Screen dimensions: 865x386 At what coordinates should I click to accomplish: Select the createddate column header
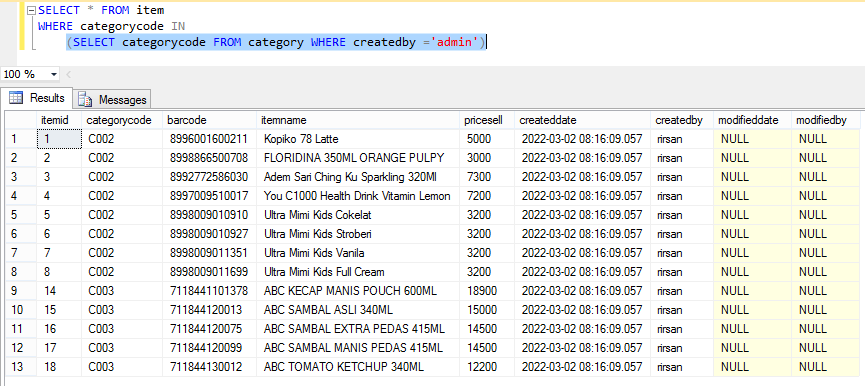(583, 120)
